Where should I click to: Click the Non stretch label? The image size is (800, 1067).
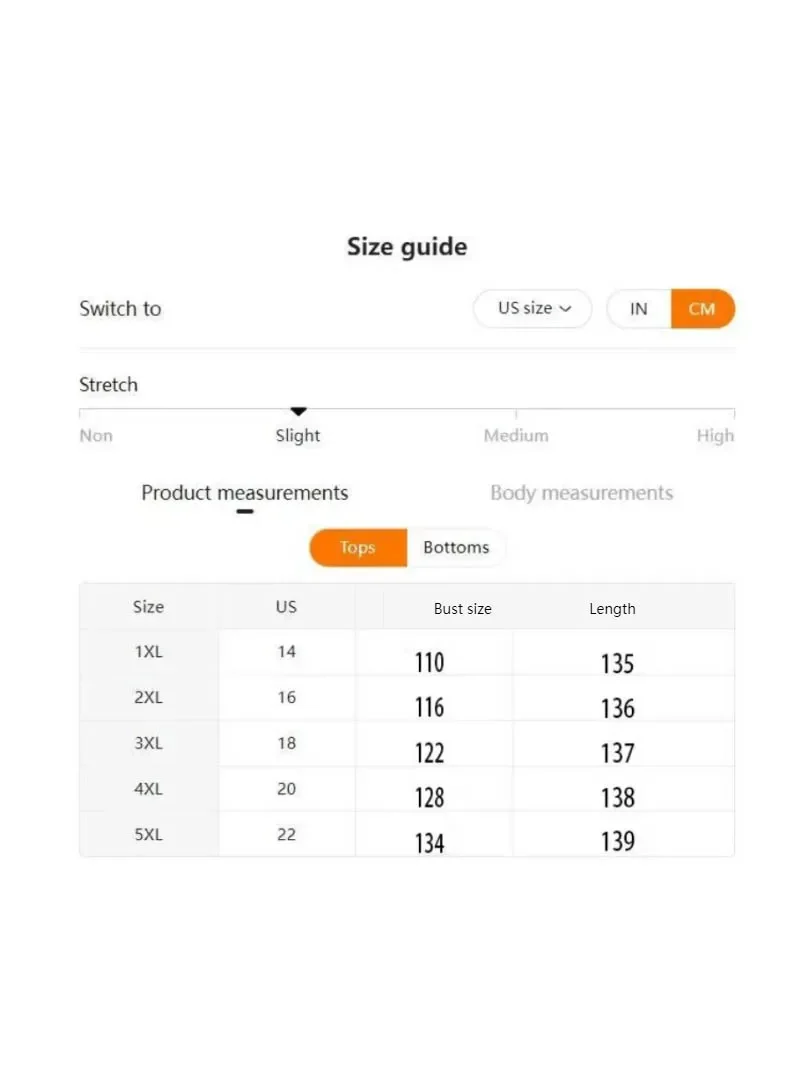click(96, 436)
